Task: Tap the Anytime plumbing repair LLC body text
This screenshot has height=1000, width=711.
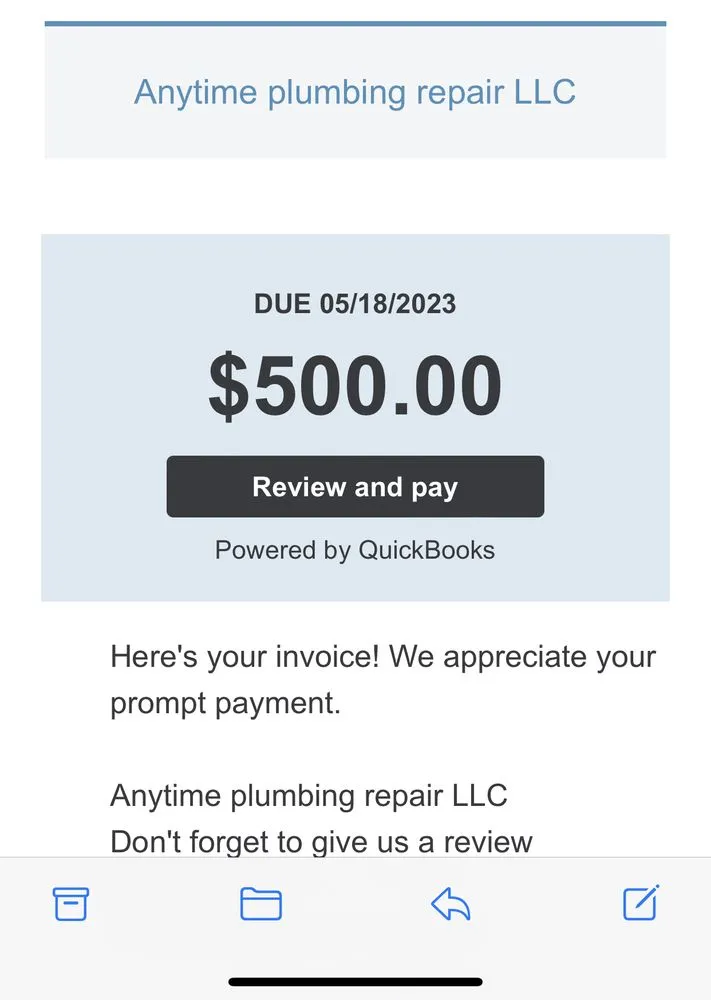Action: point(308,795)
